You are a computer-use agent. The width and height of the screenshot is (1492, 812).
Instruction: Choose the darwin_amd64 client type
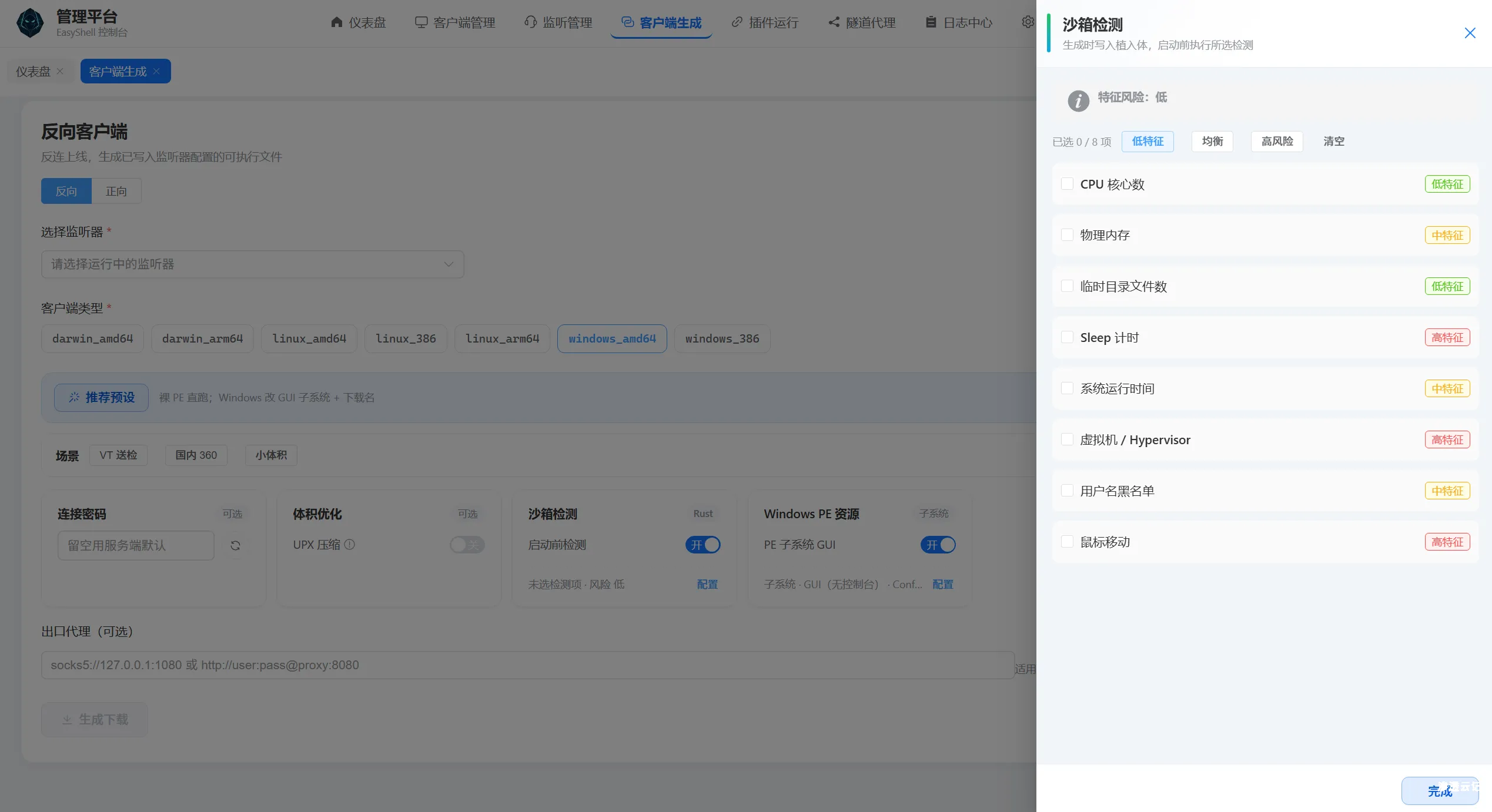[92, 338]
